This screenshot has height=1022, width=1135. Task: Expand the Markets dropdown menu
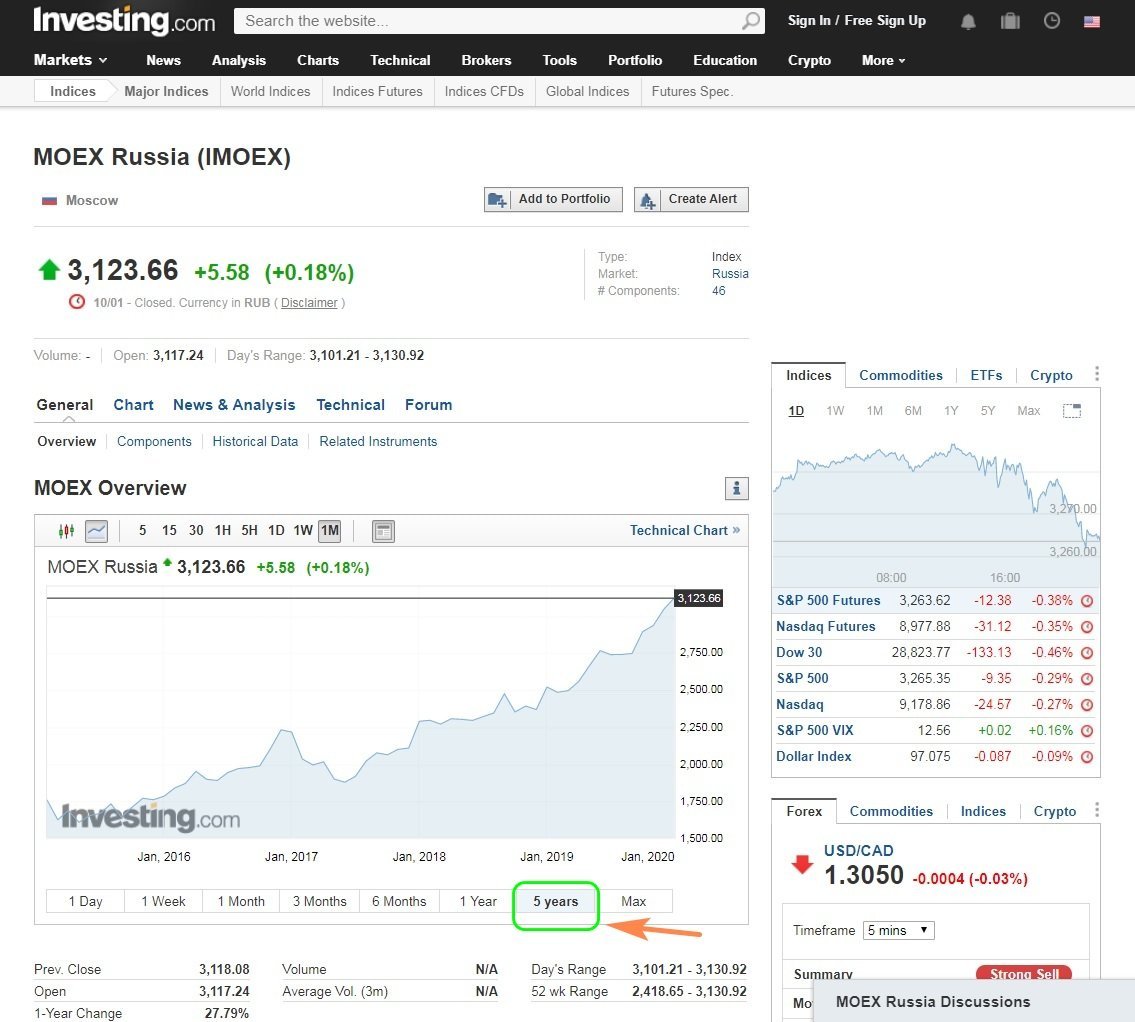coord(70,60)
